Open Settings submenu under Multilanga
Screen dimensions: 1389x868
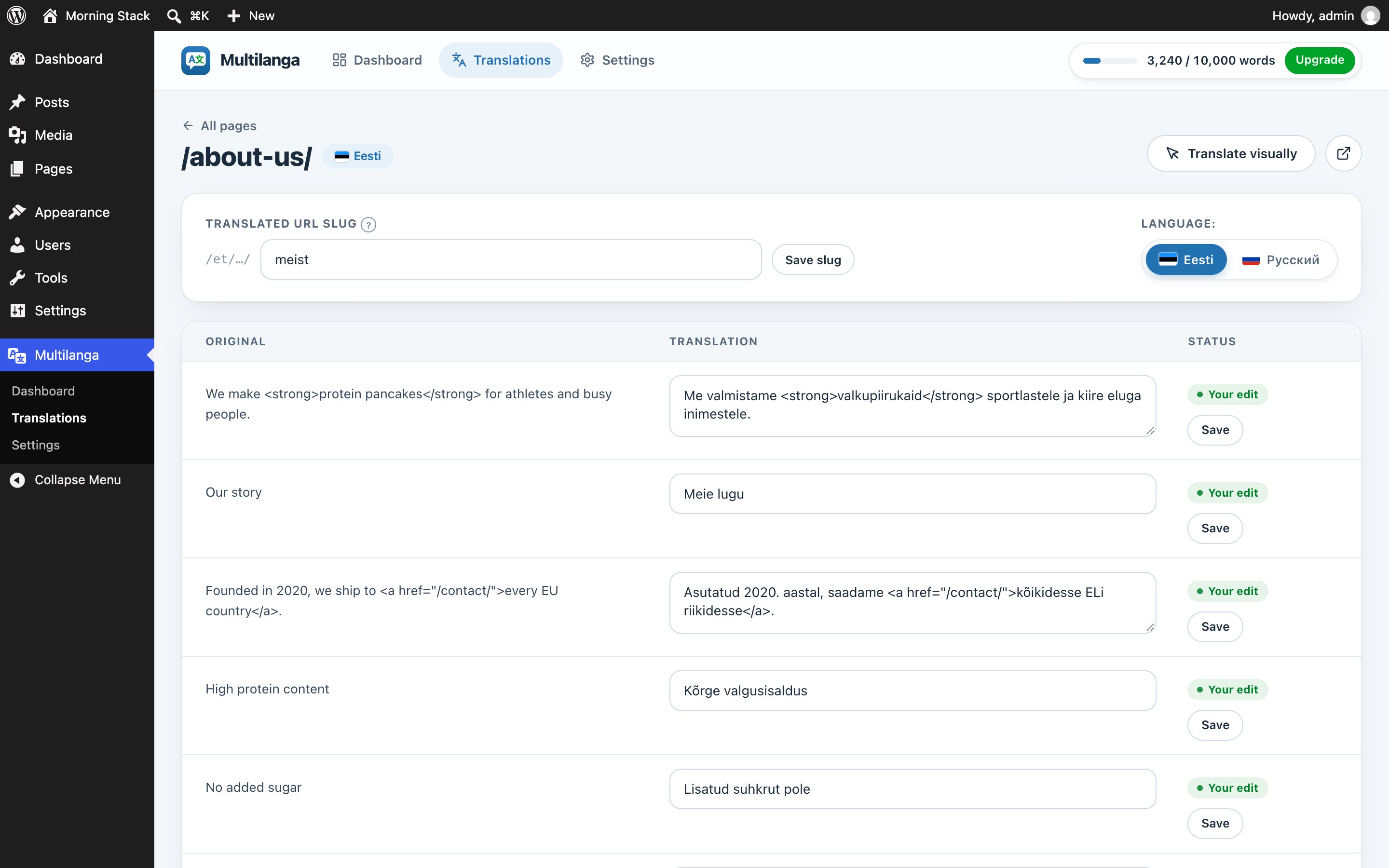point(36,445)
